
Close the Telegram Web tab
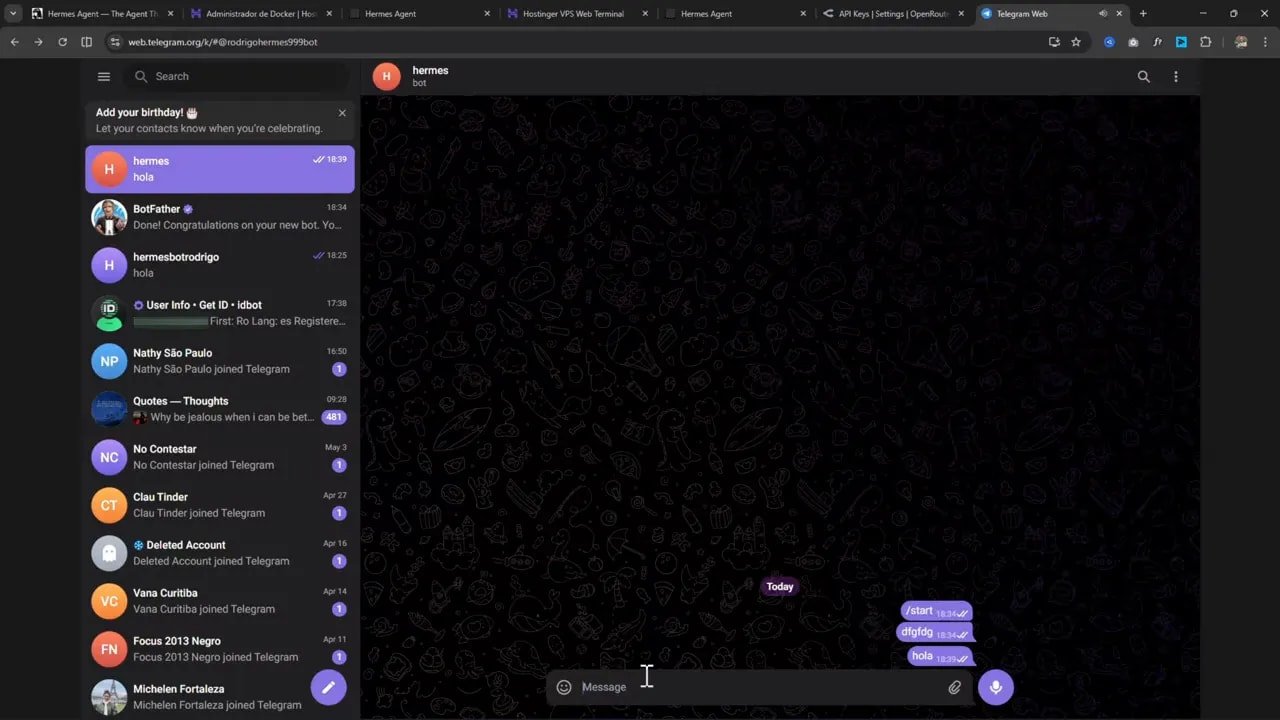tap(1120, 14)
